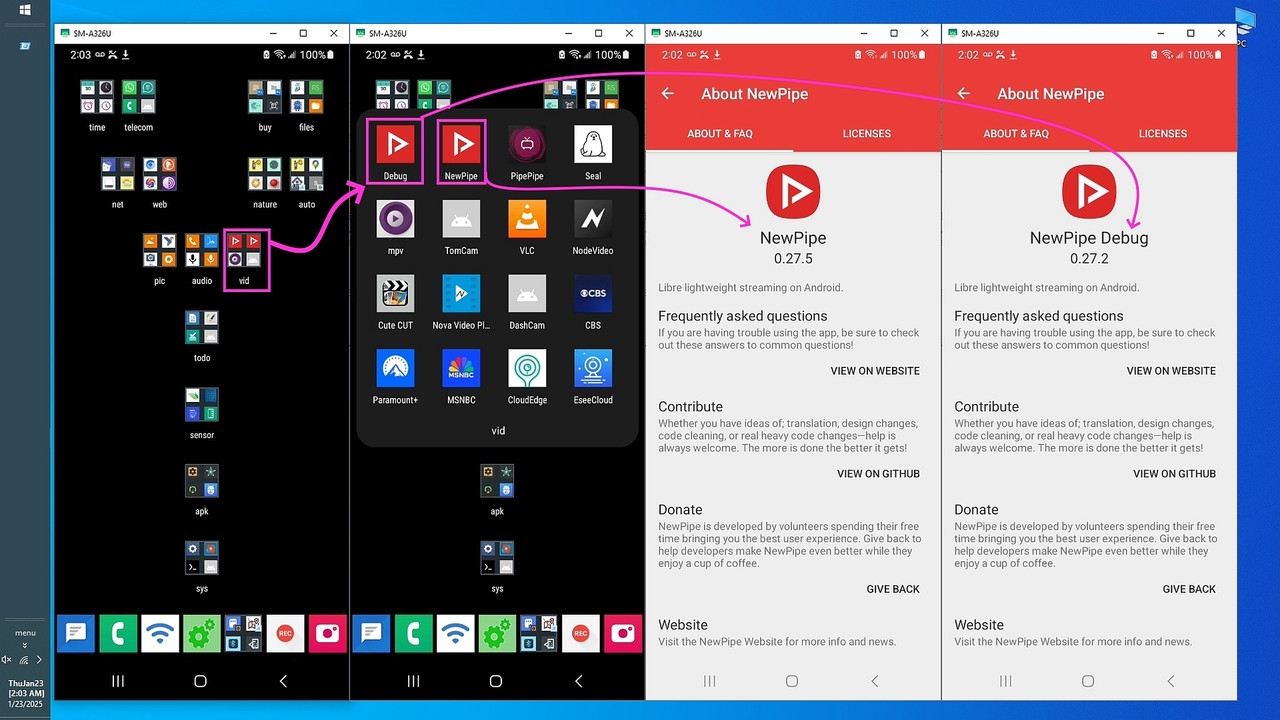This screenshot has height=720, width=1280.
Task: Open the Phone dialer in home screen window dock
Action: 118,633
